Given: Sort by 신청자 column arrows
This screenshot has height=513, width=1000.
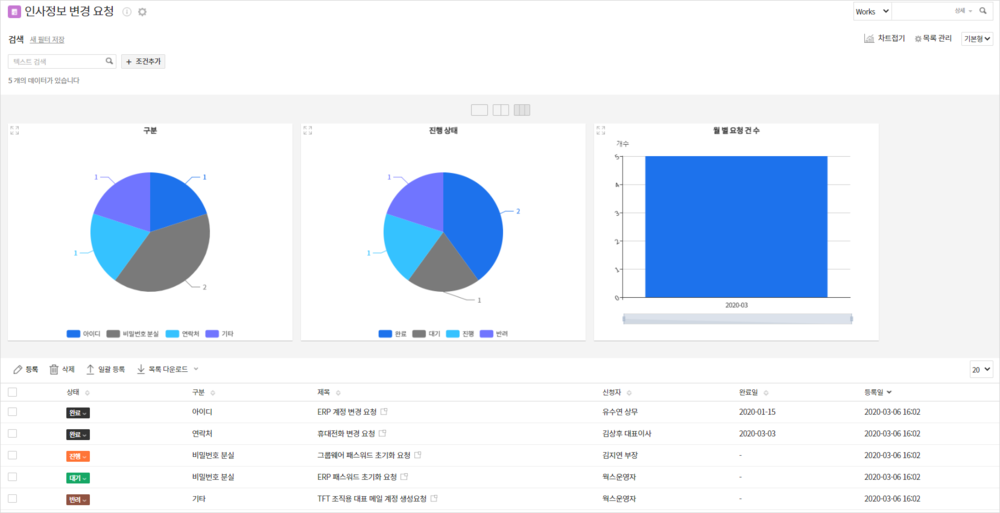Looking at the screenshot, I should [x=631, y=392].
